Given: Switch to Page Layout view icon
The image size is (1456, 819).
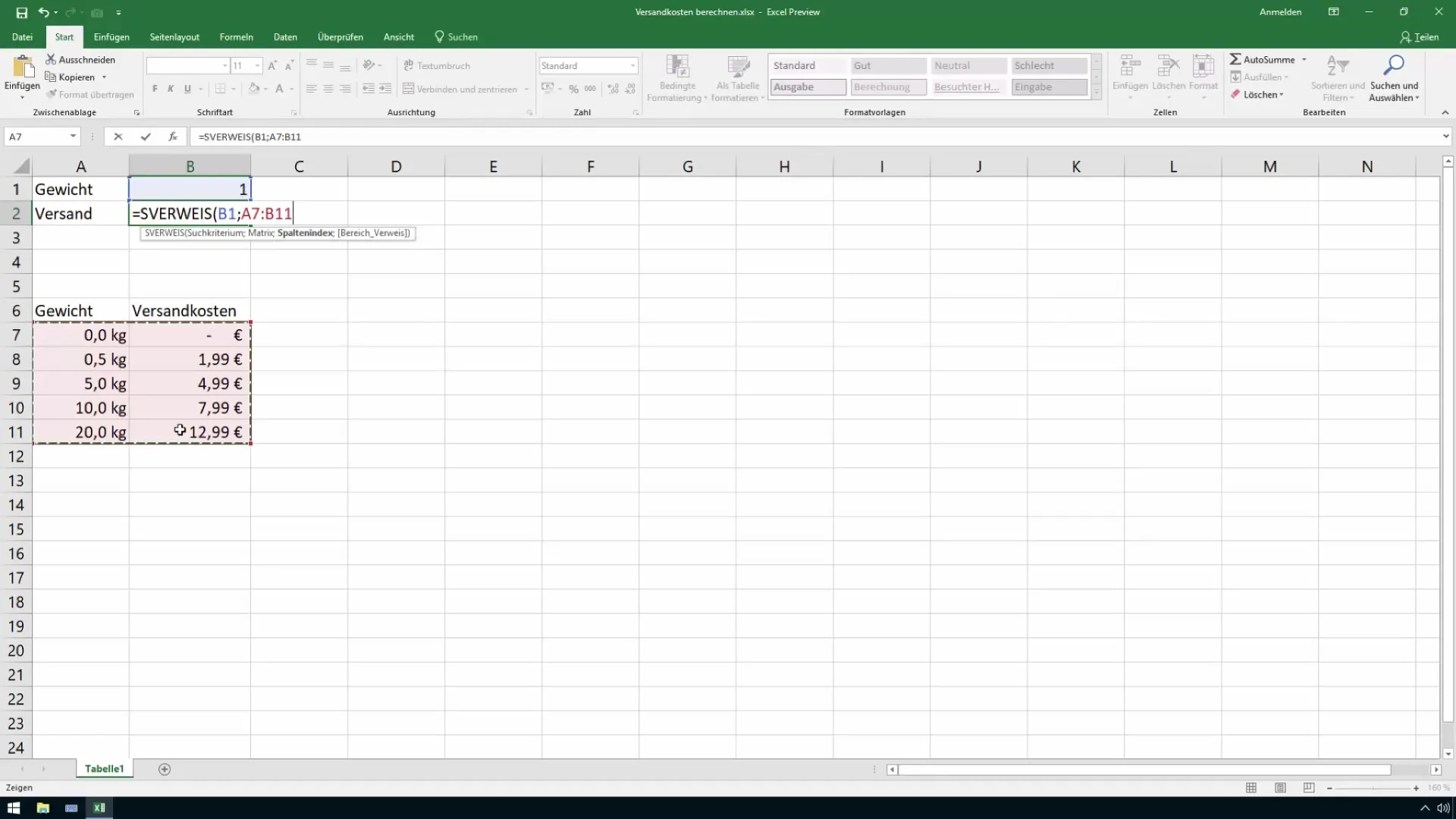Looking at the screenshot, I should tap(1280, 788).
